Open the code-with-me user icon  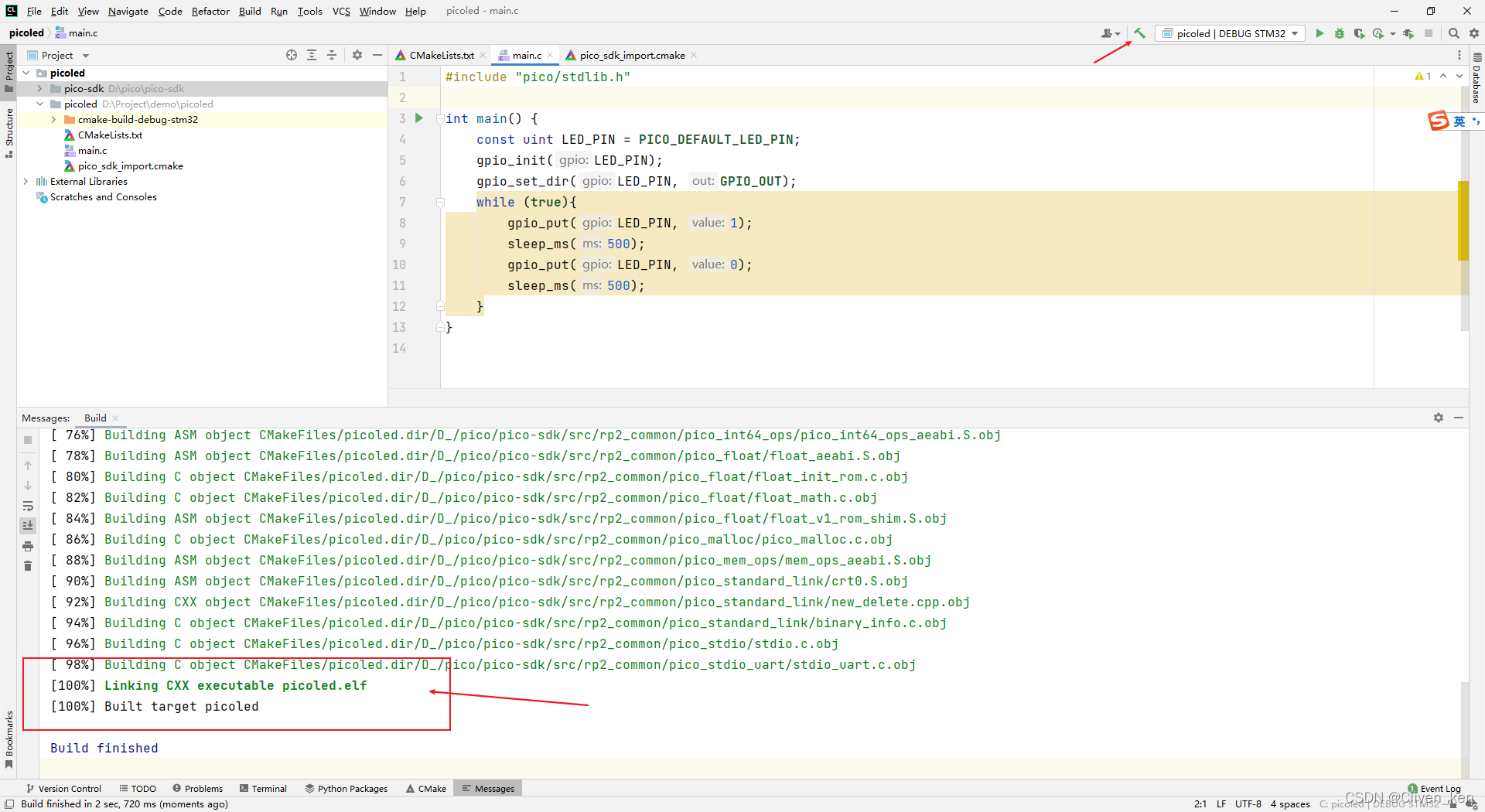click(x=1111, y=33)
